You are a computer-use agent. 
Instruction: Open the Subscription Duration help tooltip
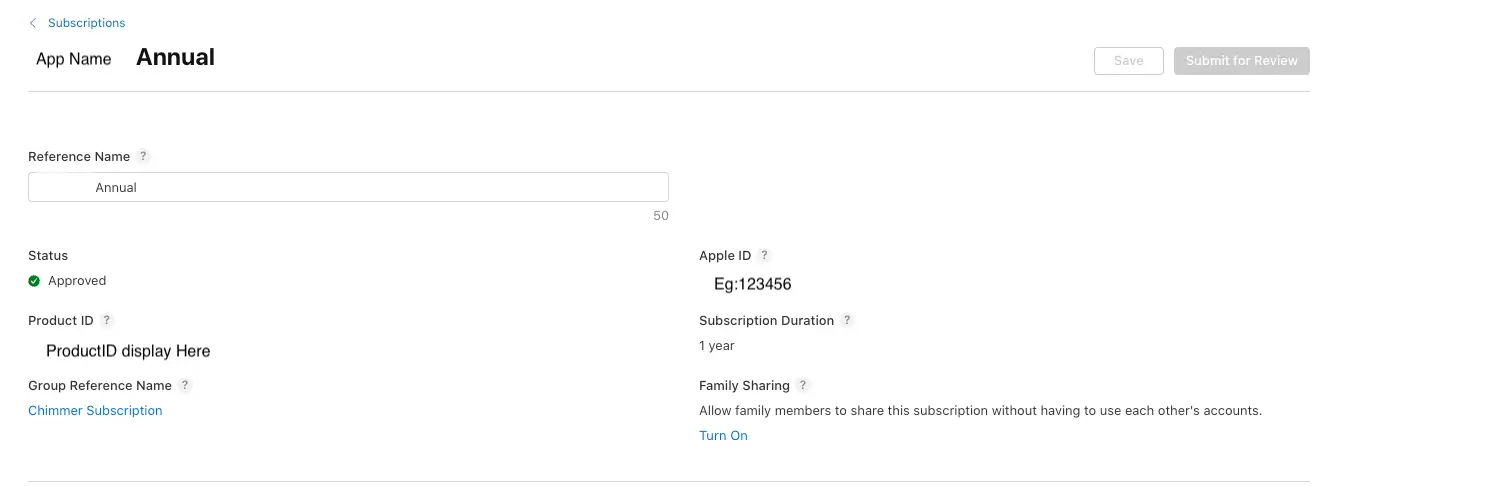coord(847,321)
